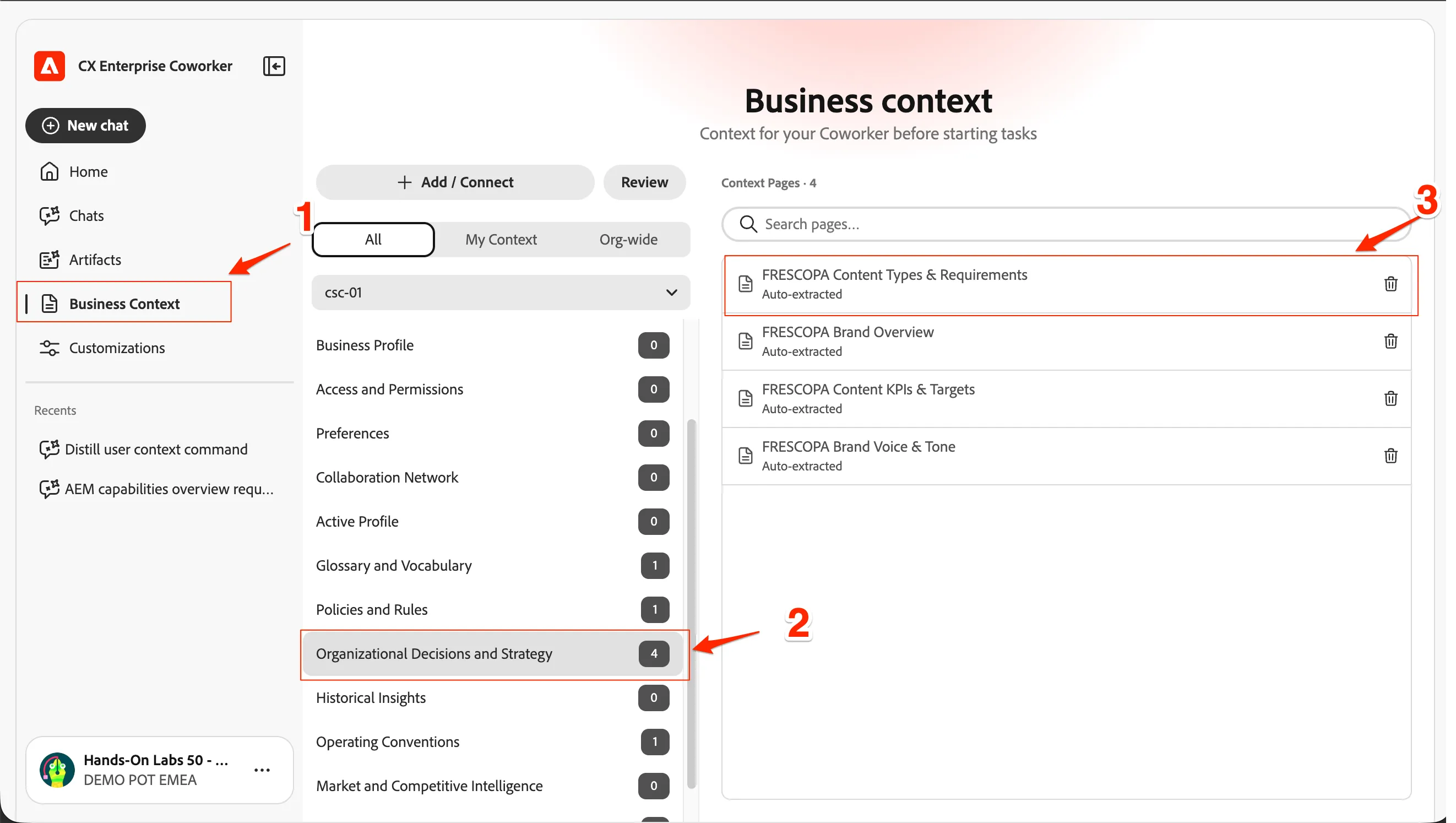Open recent chat AEM capabilities overview
1456x823 pixels.
[x=159, y=489]
